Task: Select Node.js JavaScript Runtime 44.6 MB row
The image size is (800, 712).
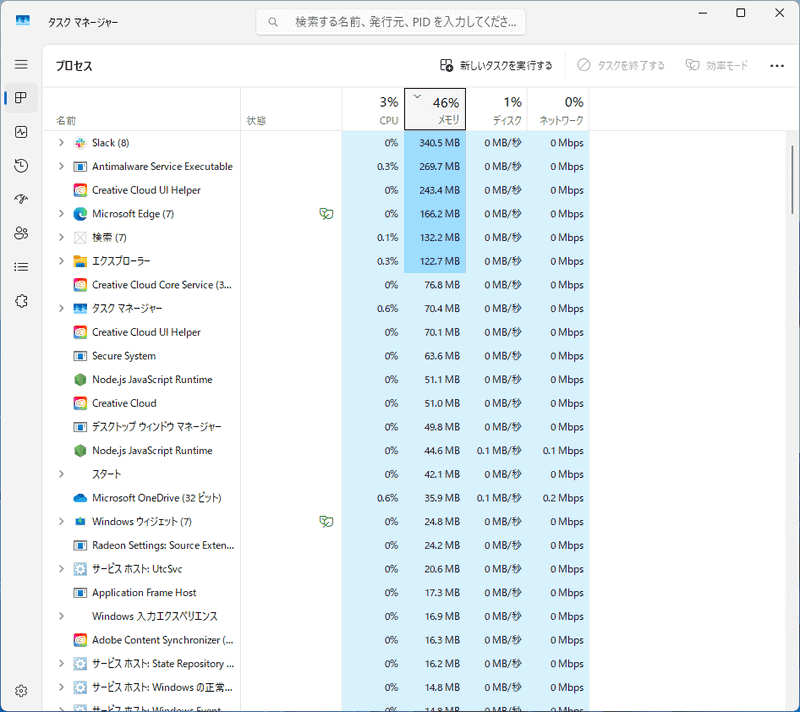Action: (x=316, y=450)
